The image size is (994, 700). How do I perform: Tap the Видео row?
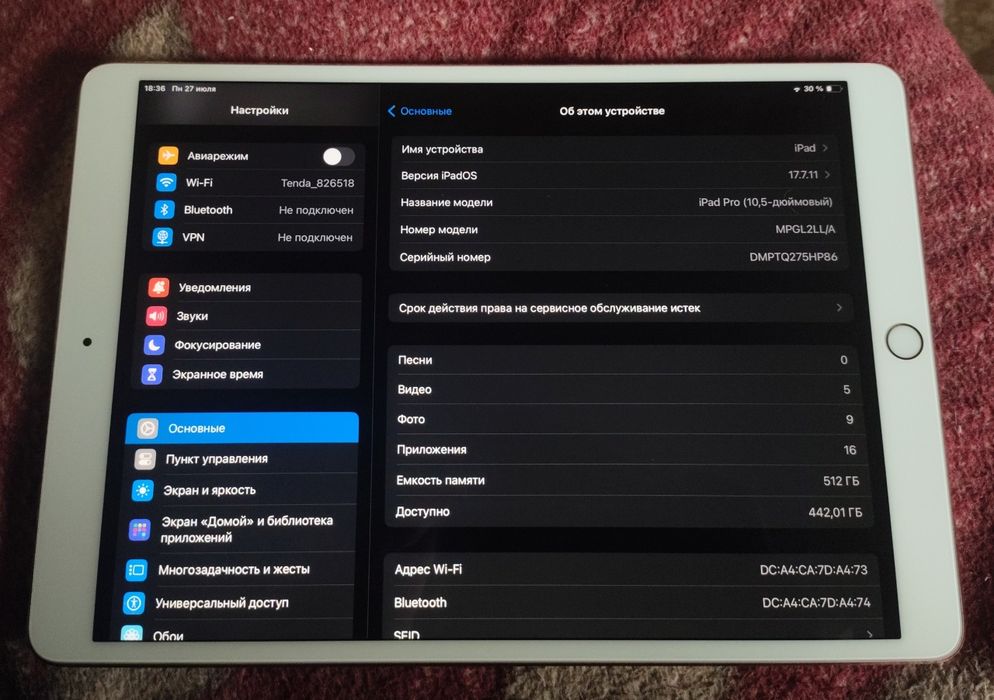pyautogui.click(x=624, y=389)
